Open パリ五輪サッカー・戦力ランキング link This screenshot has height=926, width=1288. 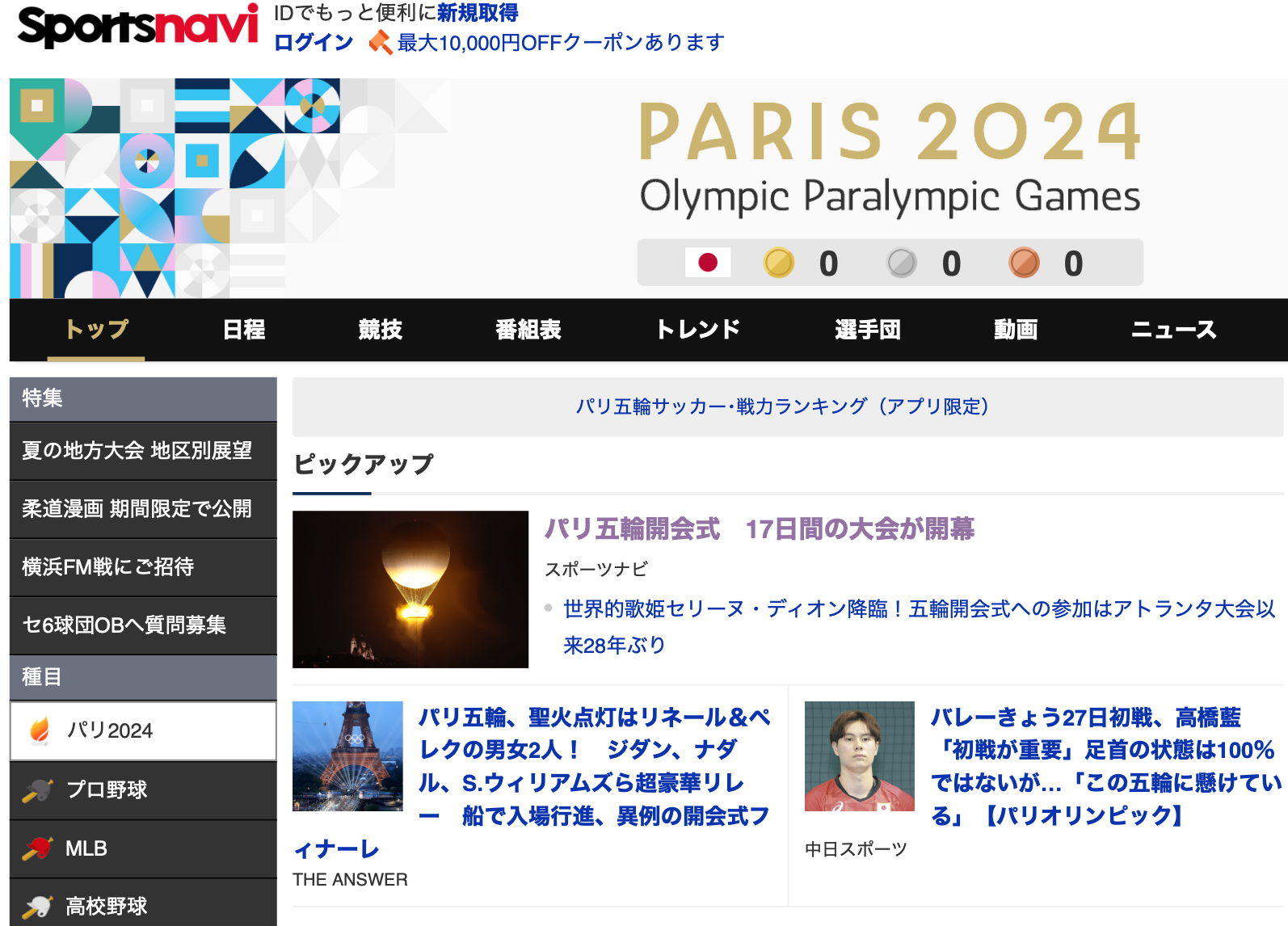click(x=783, y=406)
